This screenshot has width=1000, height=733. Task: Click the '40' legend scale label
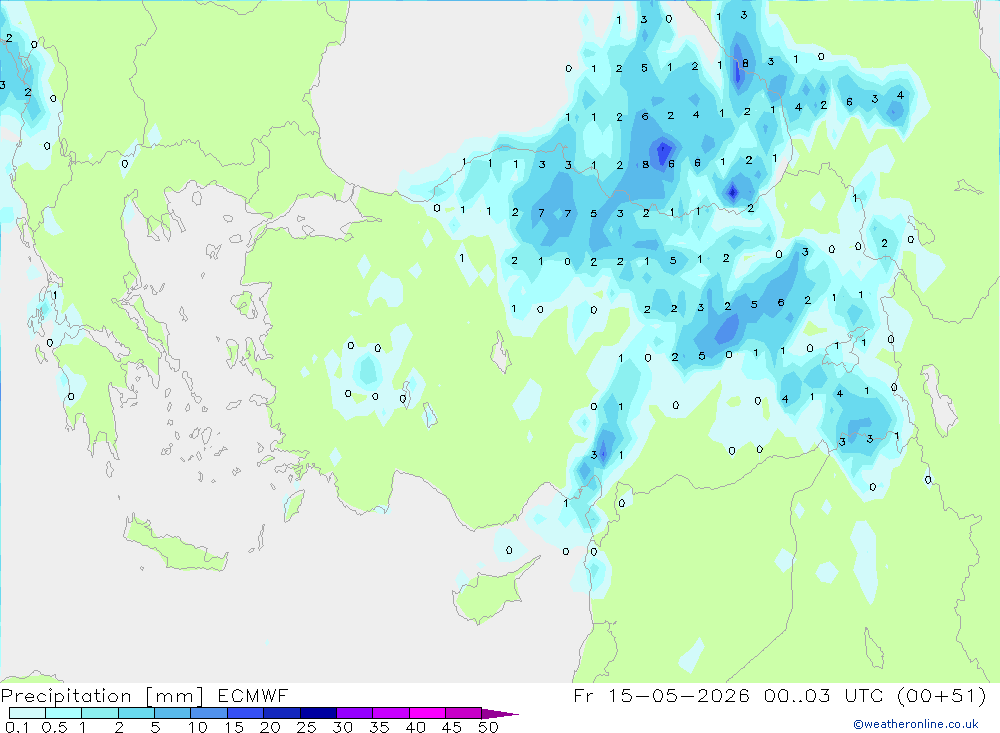click(x=416, y=727)
